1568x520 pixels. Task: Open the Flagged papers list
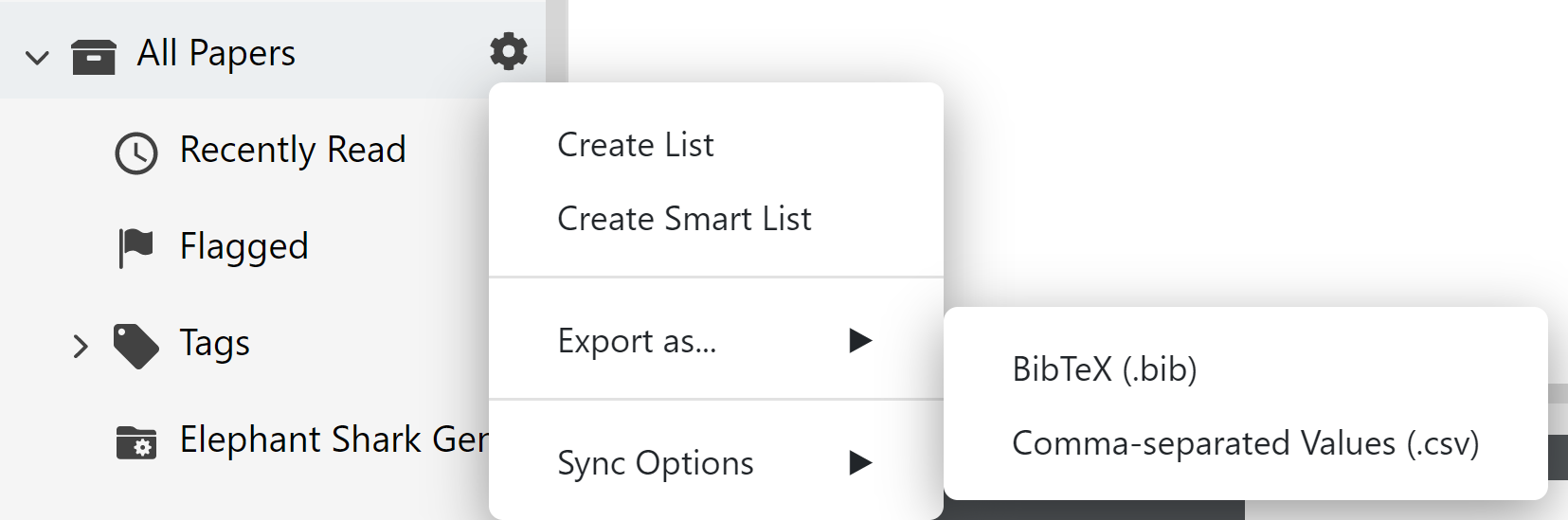click(x=243, y=246)
